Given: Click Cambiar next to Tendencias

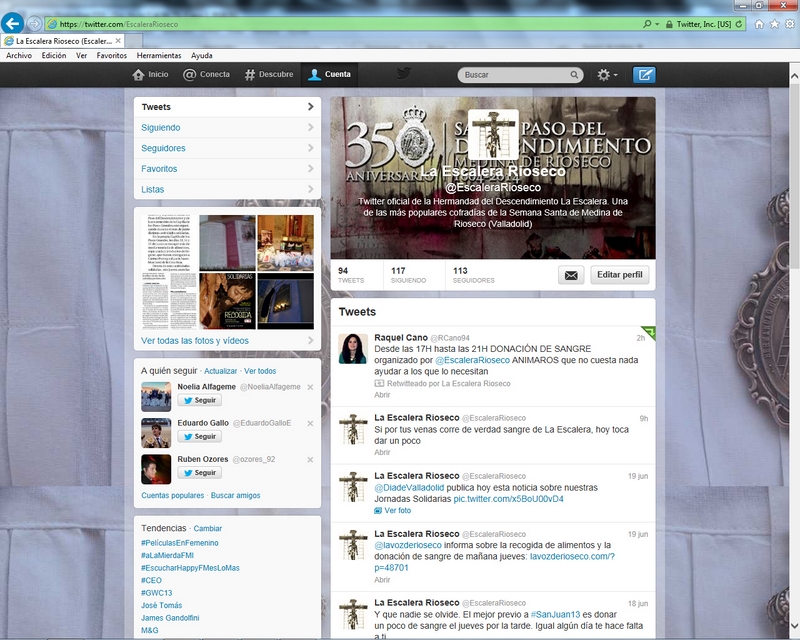Looking at the screenshot, I should [x=208, y=529].
